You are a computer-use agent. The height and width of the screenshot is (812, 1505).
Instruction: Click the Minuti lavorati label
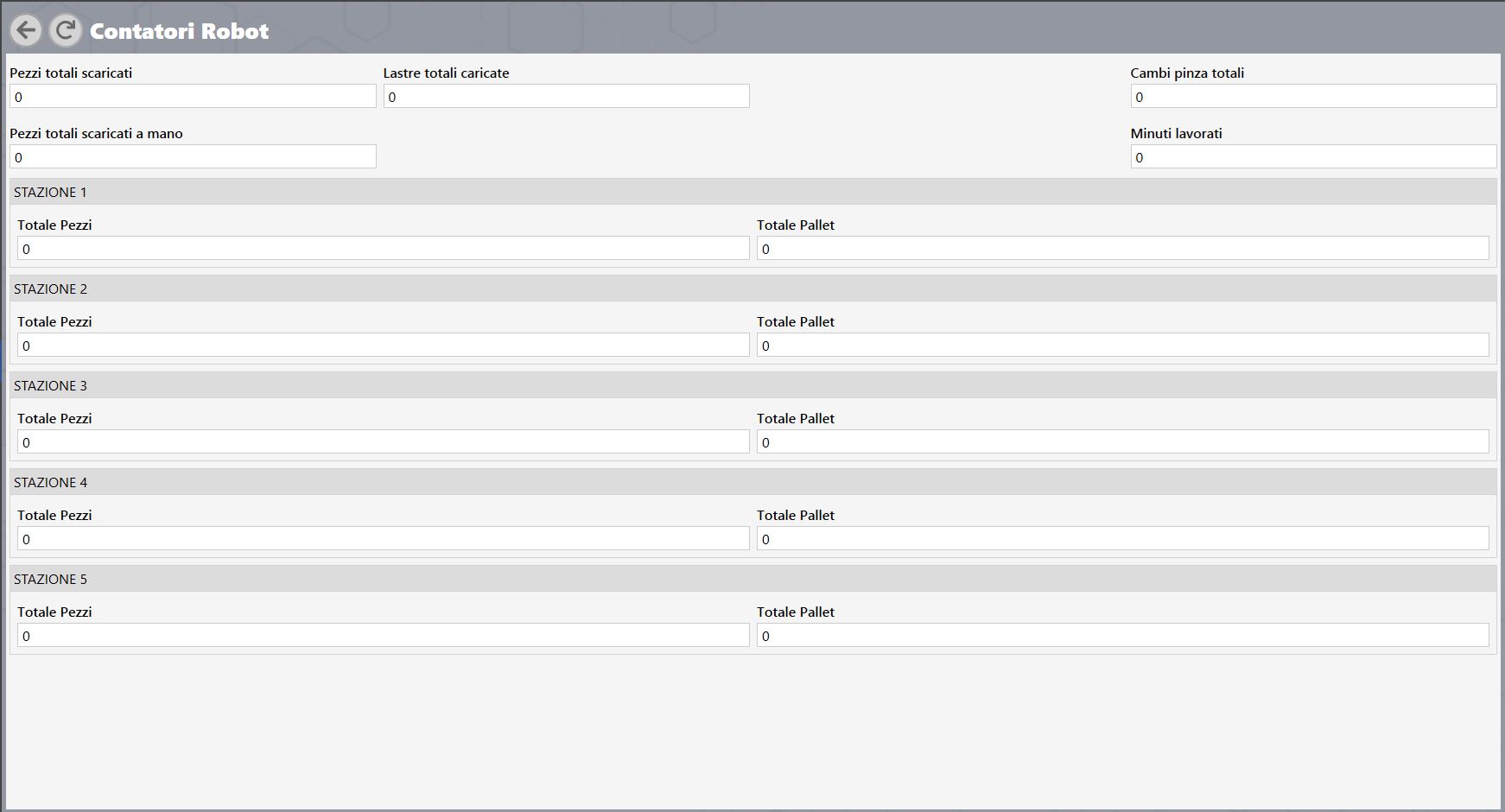pos(1176,133)
